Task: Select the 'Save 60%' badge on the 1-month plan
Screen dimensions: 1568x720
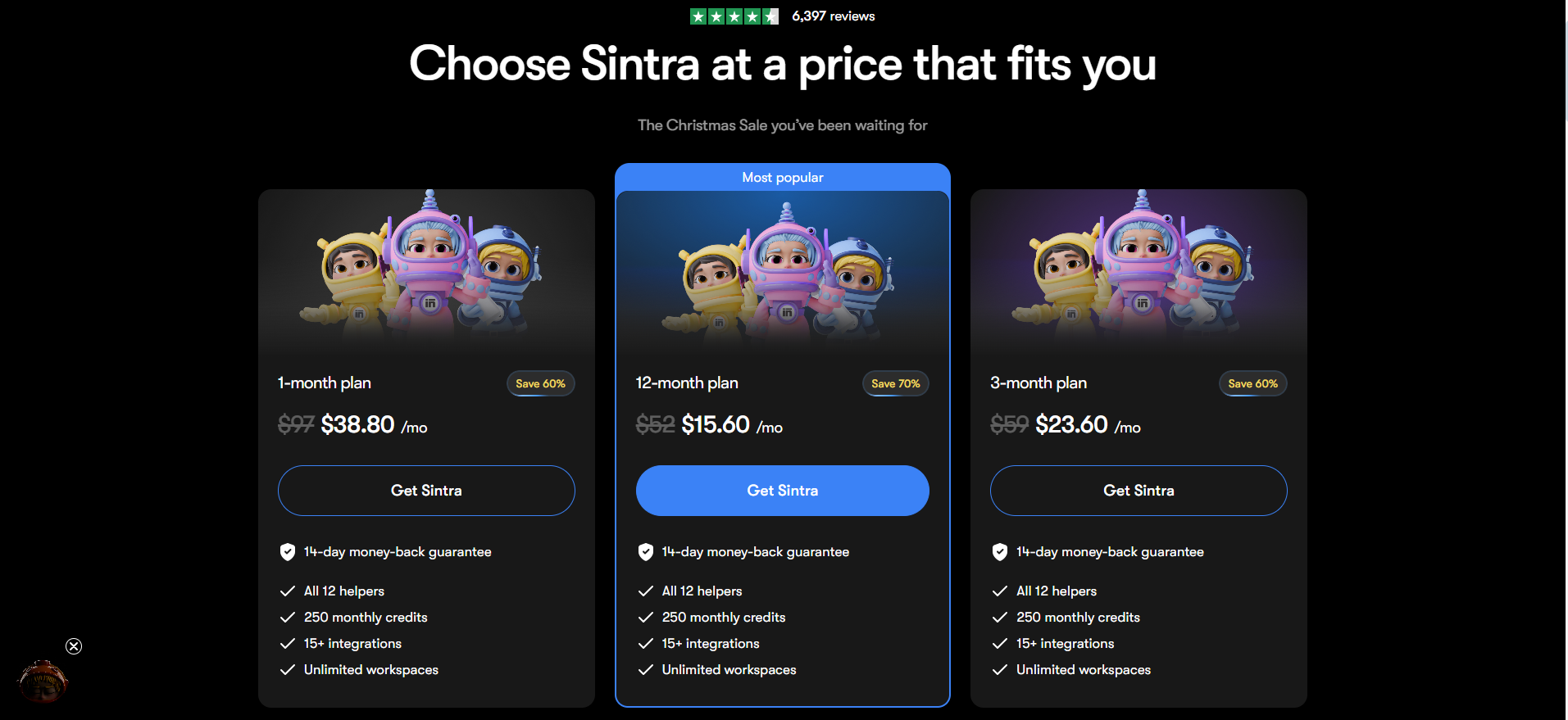Action: 540,383
